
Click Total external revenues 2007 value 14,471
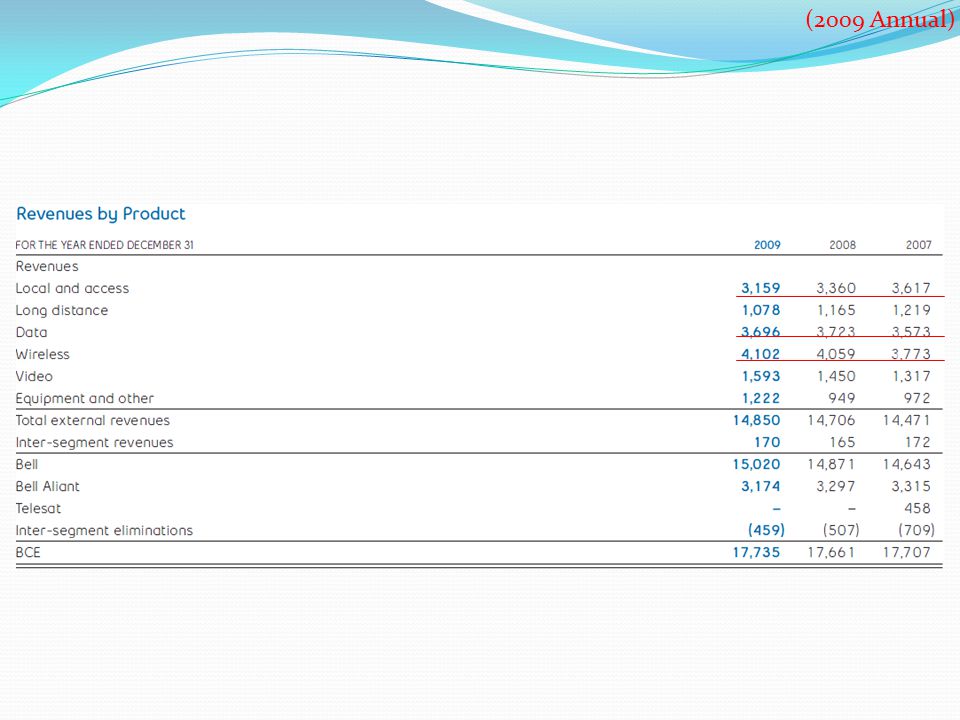coord(907,421)
